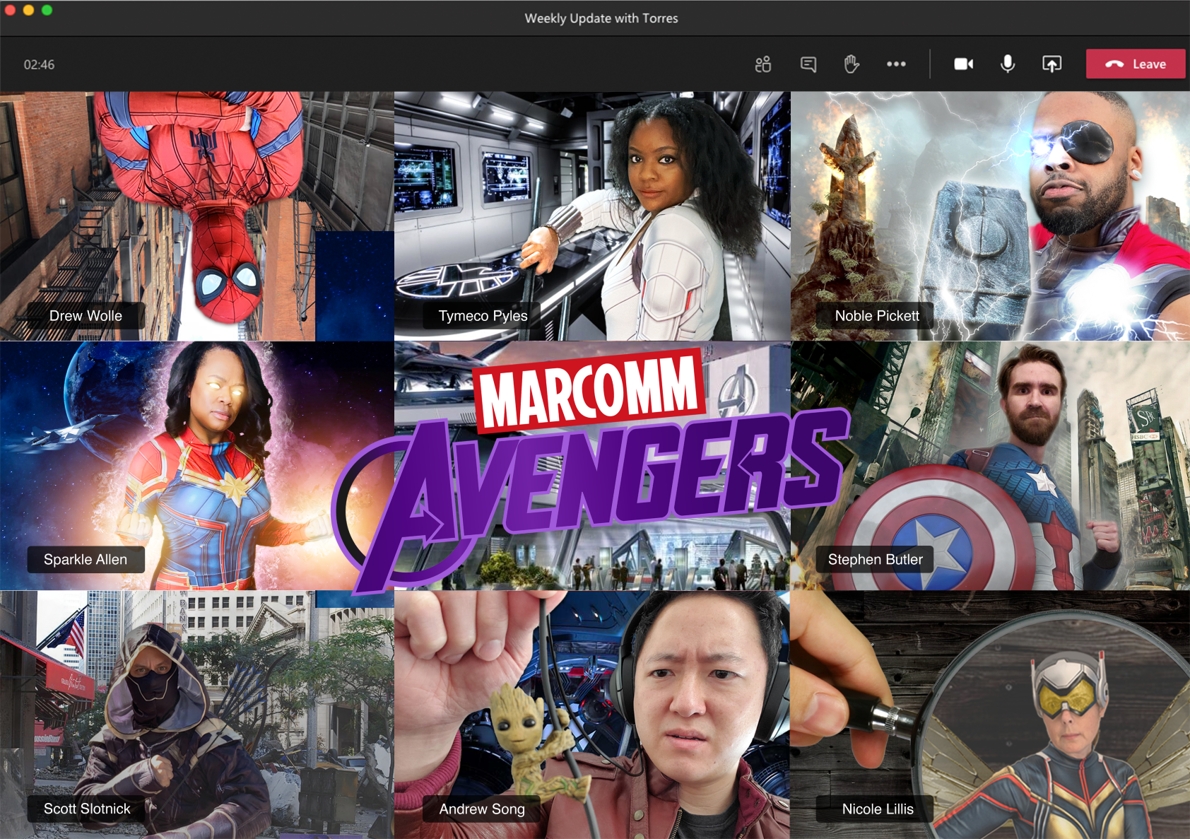The height and width of the screenshot is (839, 1190).
Task: Select the Marcomm Avengers center tile
Action: pyautogui.click(x=592, y=466)
